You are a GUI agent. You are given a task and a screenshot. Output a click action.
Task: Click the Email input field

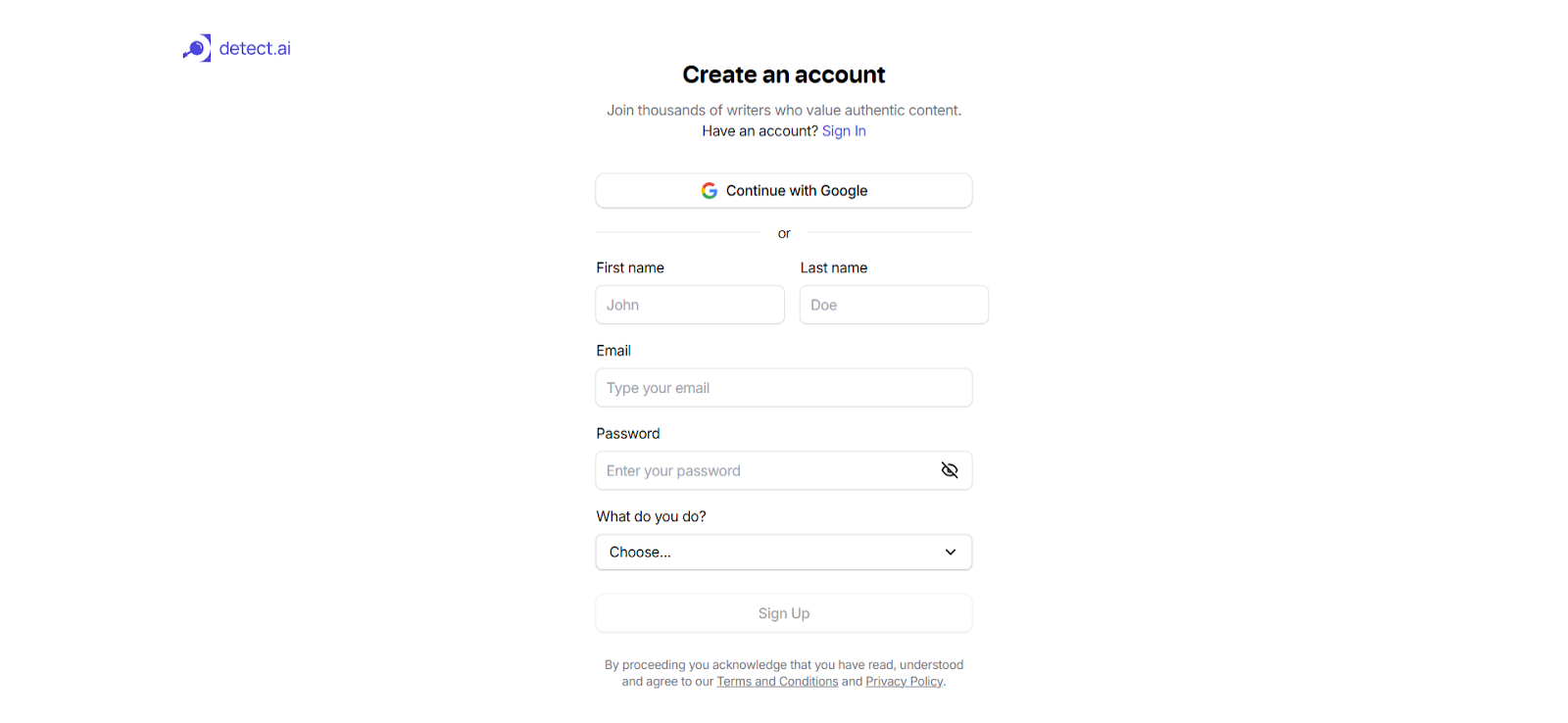point(784,388)
